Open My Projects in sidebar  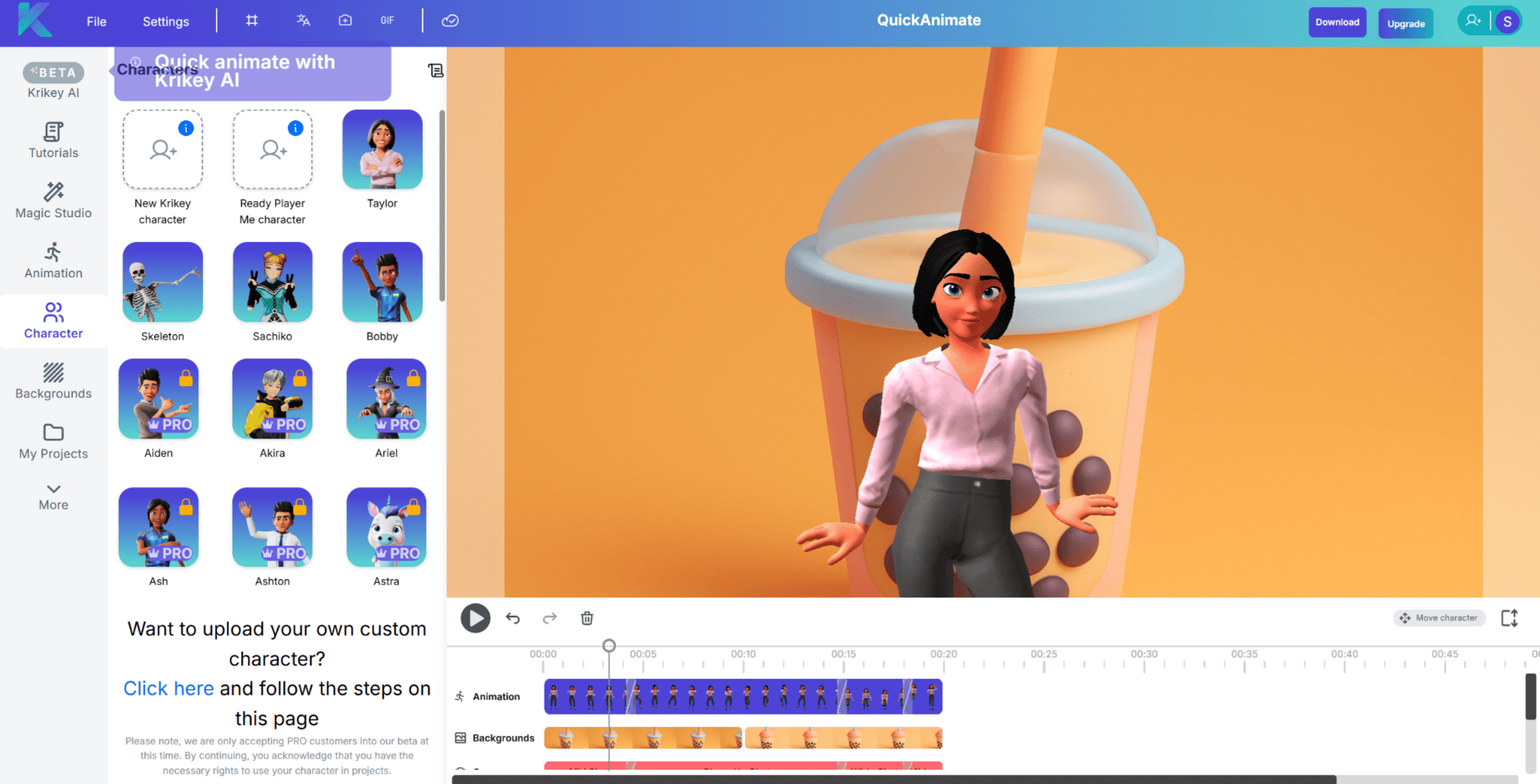(54, 442)
